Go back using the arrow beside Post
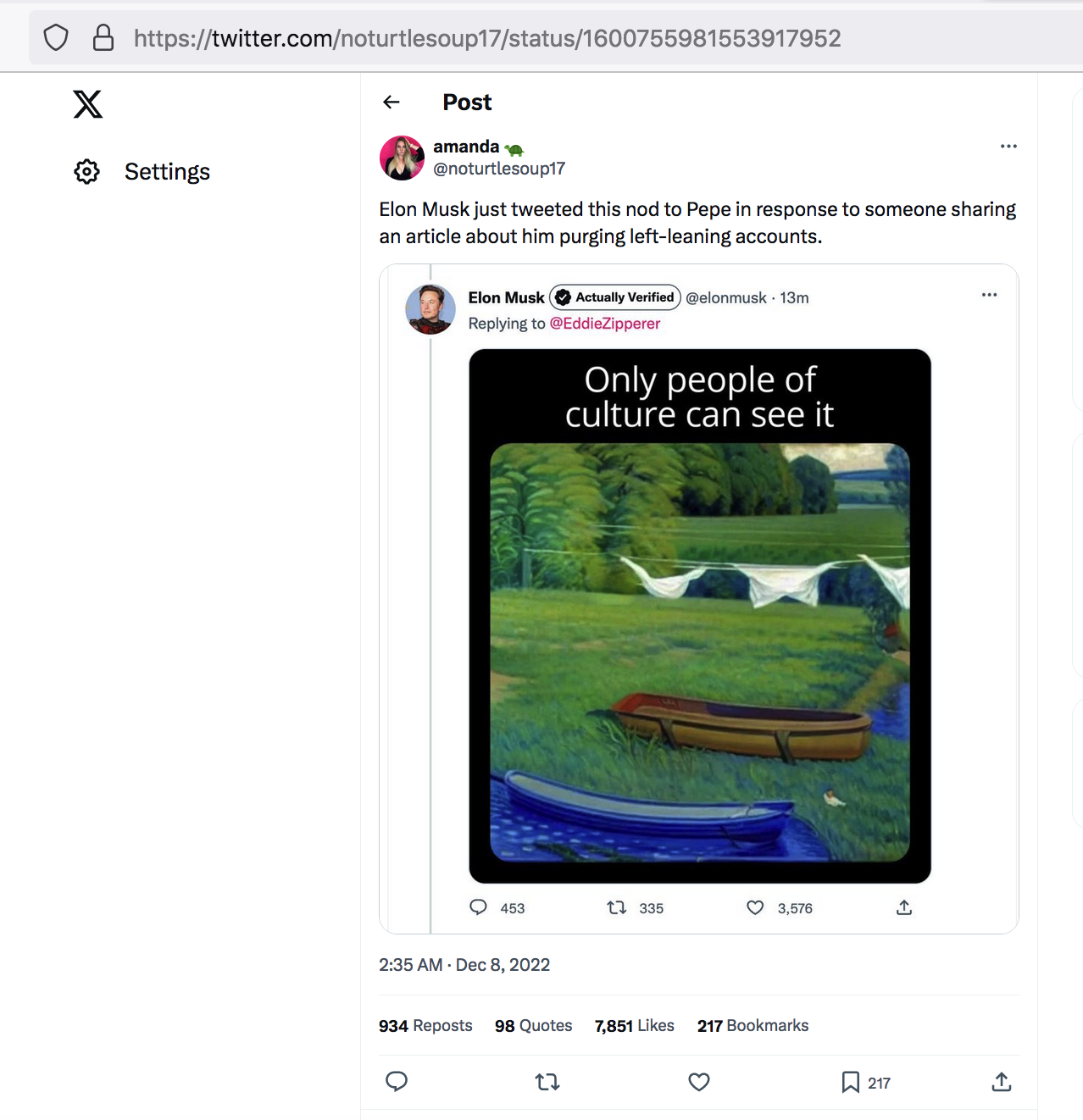 click(392, 103)
